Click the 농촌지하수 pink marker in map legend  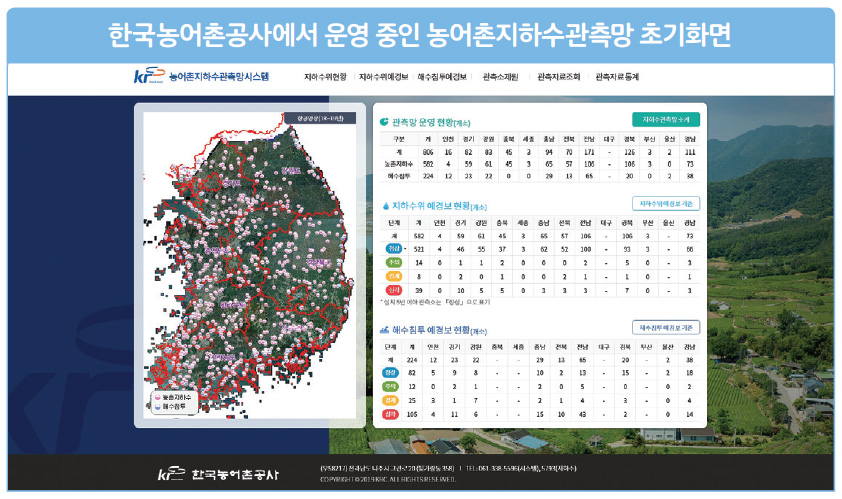point(158,397)
